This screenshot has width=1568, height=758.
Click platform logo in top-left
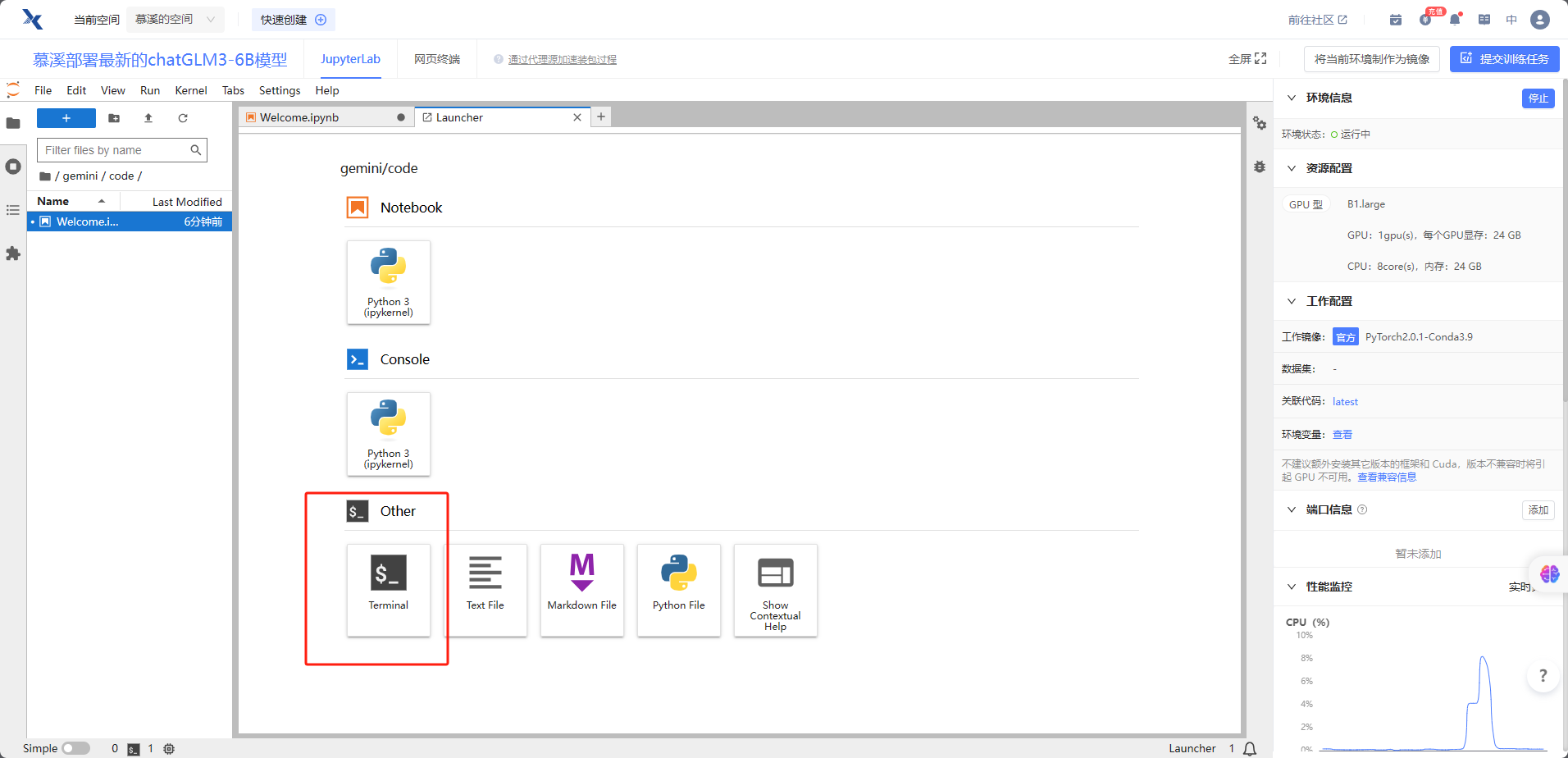pos(32,19)
